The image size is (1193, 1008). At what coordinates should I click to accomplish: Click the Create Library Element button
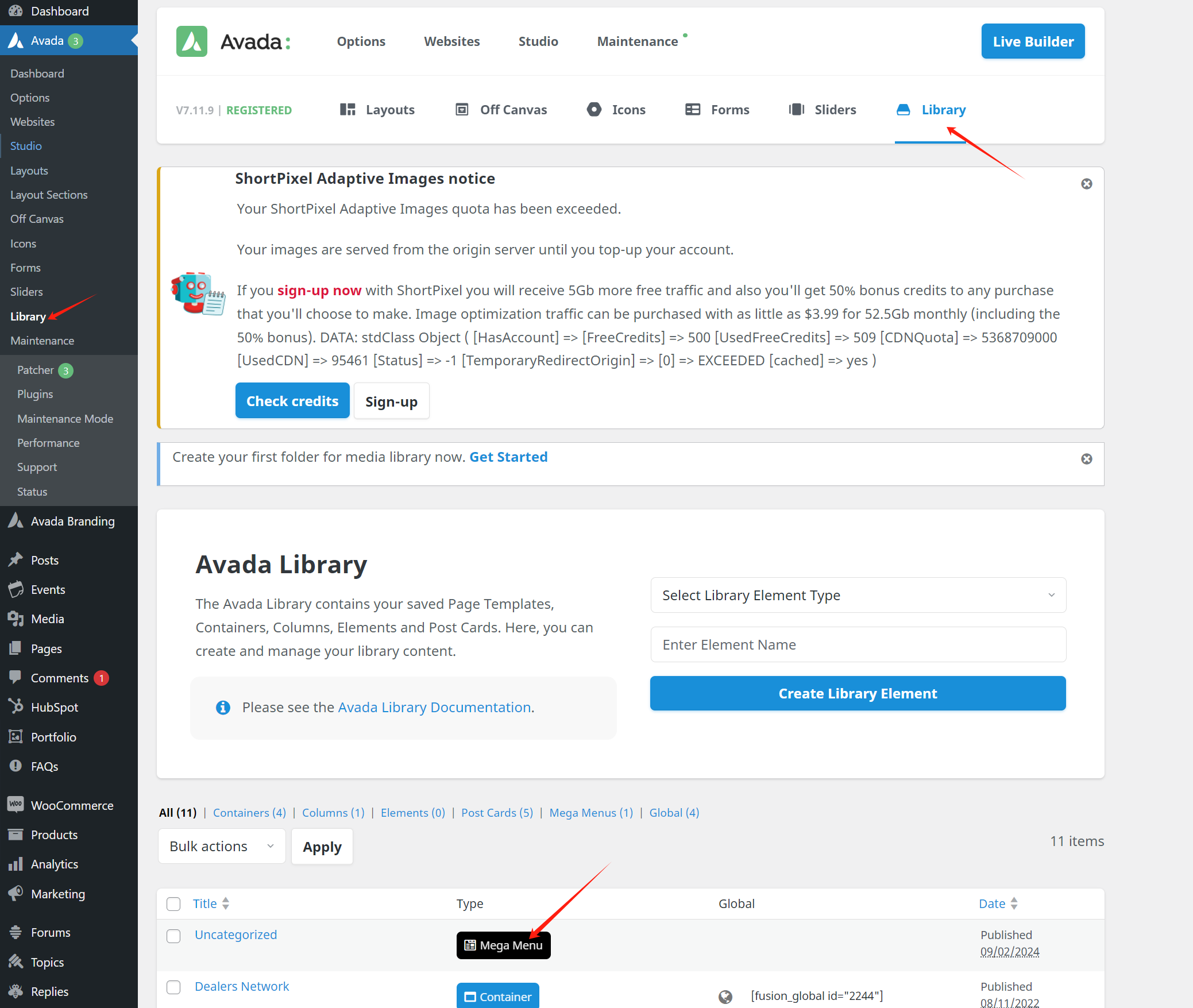pos(858,693)
